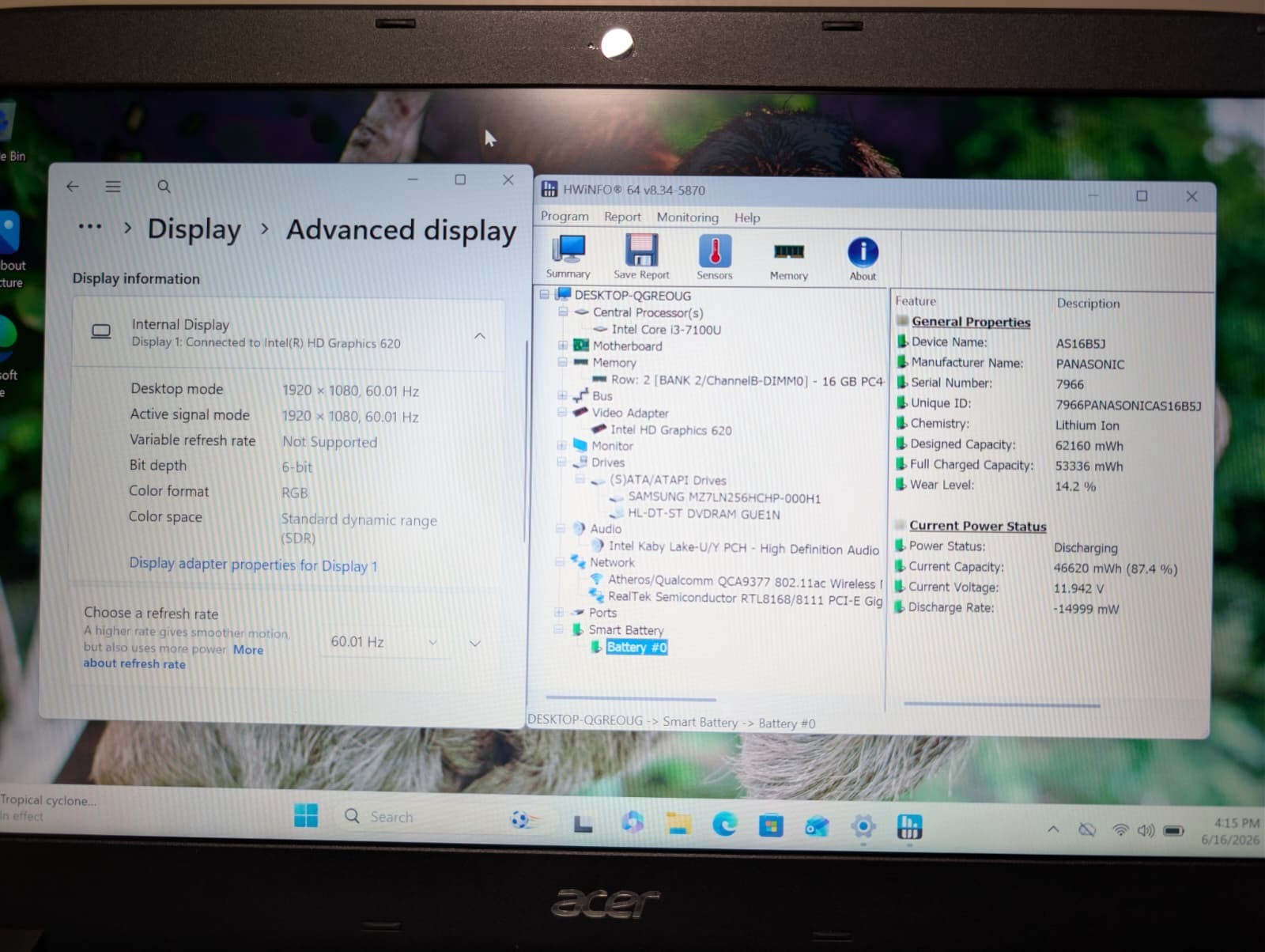This screenshot has height=952, width=1265.
Task: Click the details pane horizontal scrollbar
Action: (1002, 704)
